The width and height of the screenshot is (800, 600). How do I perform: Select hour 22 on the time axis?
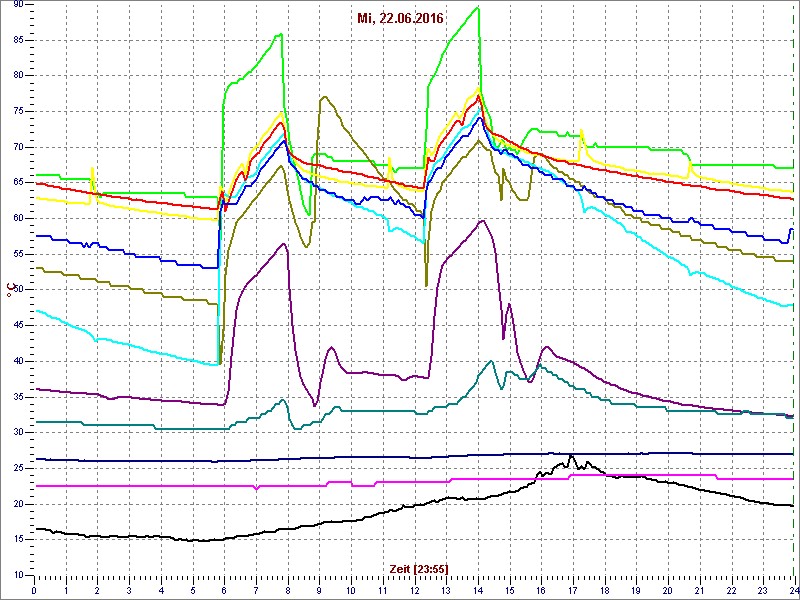730,590
